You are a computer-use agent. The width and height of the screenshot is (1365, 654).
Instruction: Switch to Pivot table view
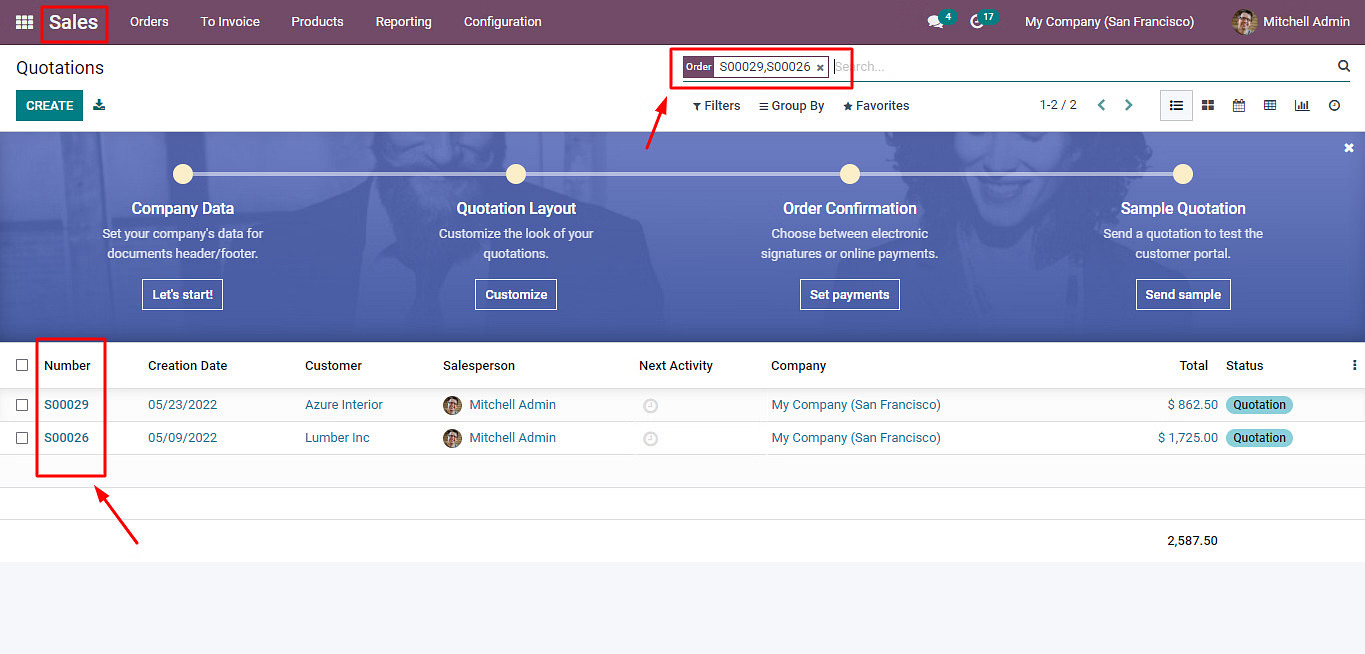coord(1270,105)
